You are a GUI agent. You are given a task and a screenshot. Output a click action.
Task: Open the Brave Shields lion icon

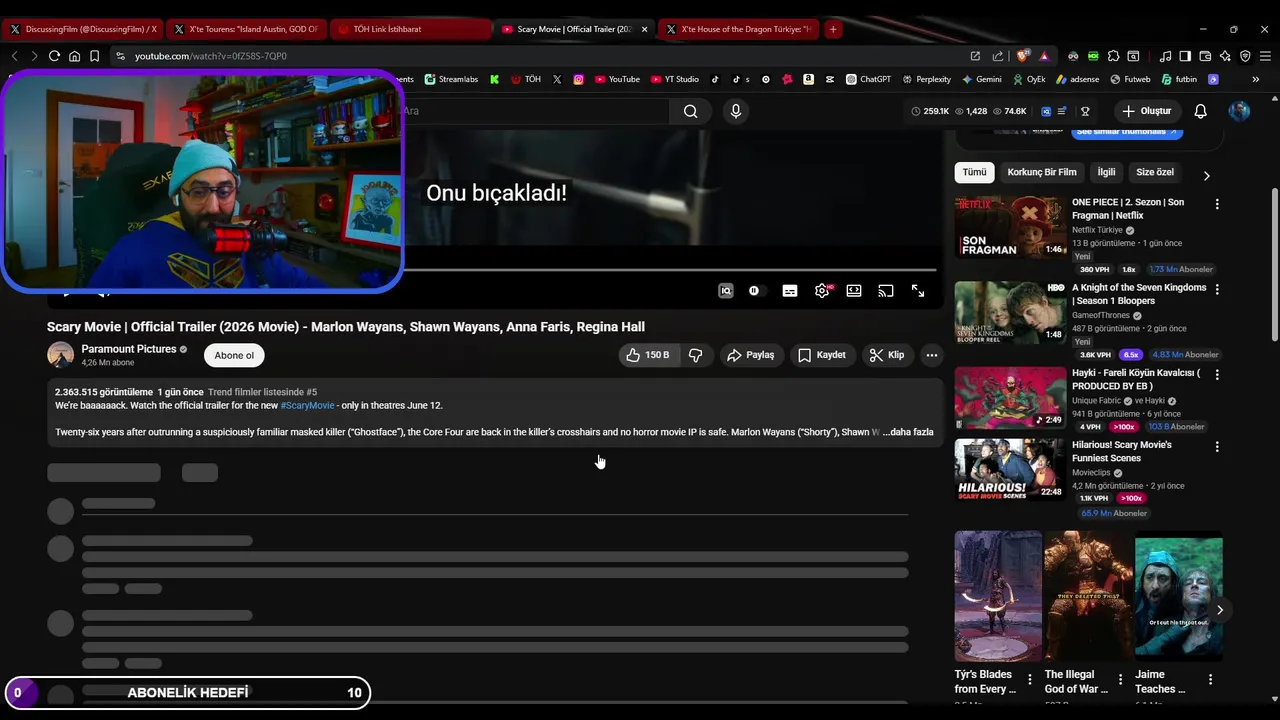pos(1022,56)
